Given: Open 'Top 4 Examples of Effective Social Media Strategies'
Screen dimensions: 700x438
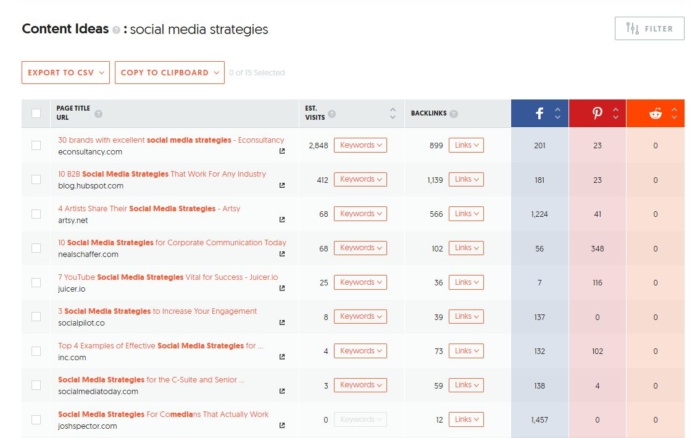Looking at the screenshot, I should click(x=160, y=346).
